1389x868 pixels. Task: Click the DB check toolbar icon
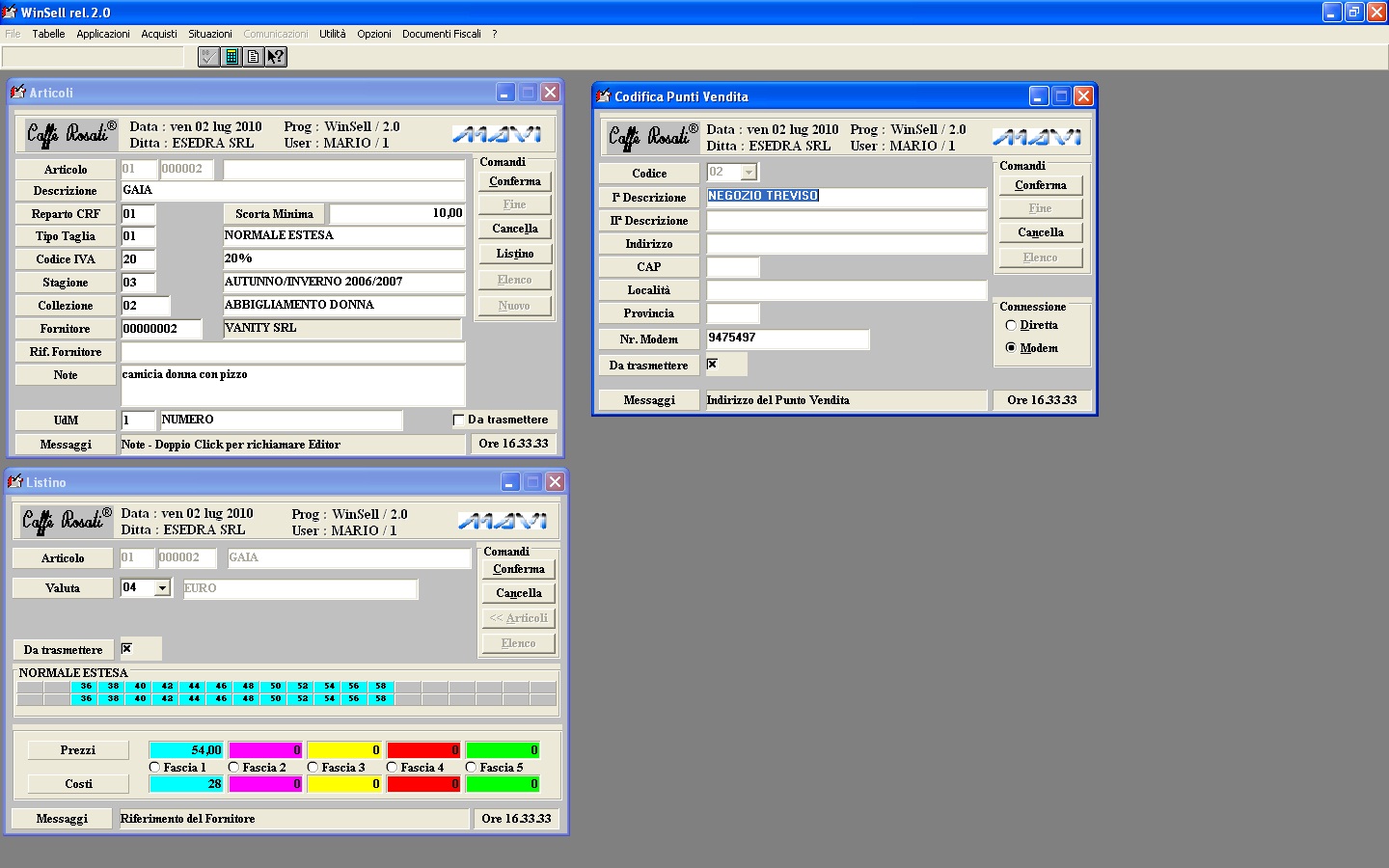[x=209, y=57]
